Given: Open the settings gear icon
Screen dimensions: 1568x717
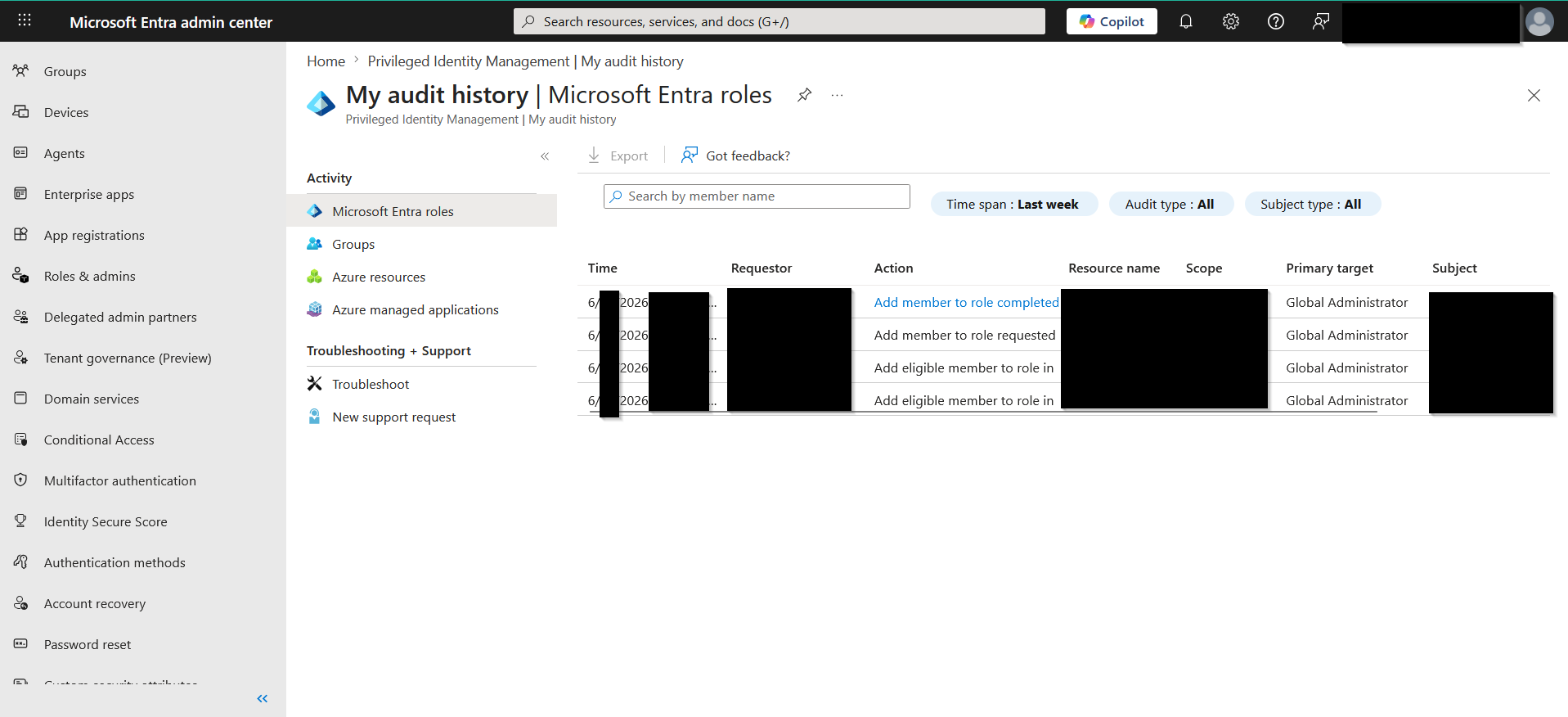Looking at the screenshot, I should 1230,21.
